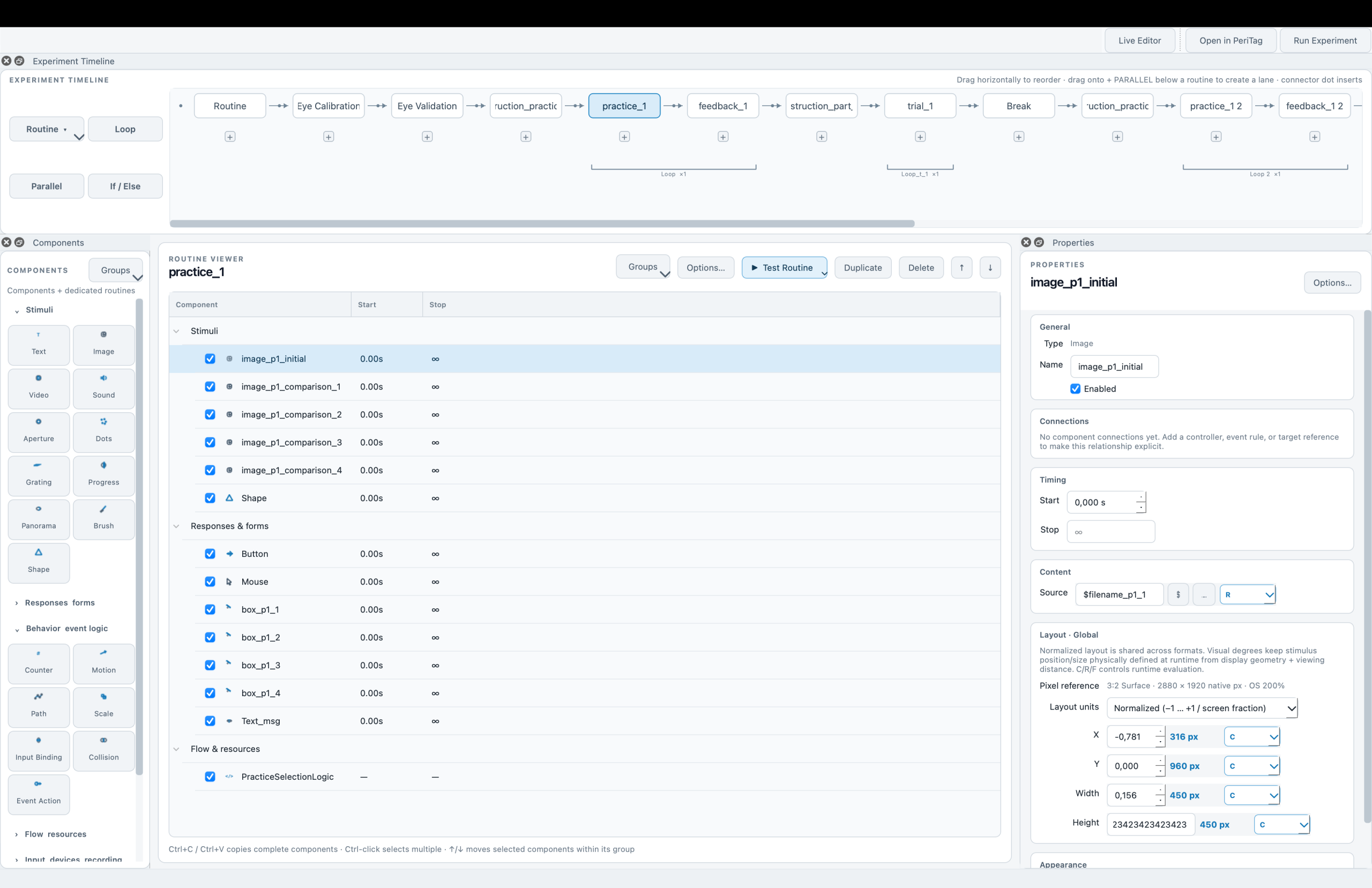Open the Layout units dropdown

[1202, 708]
